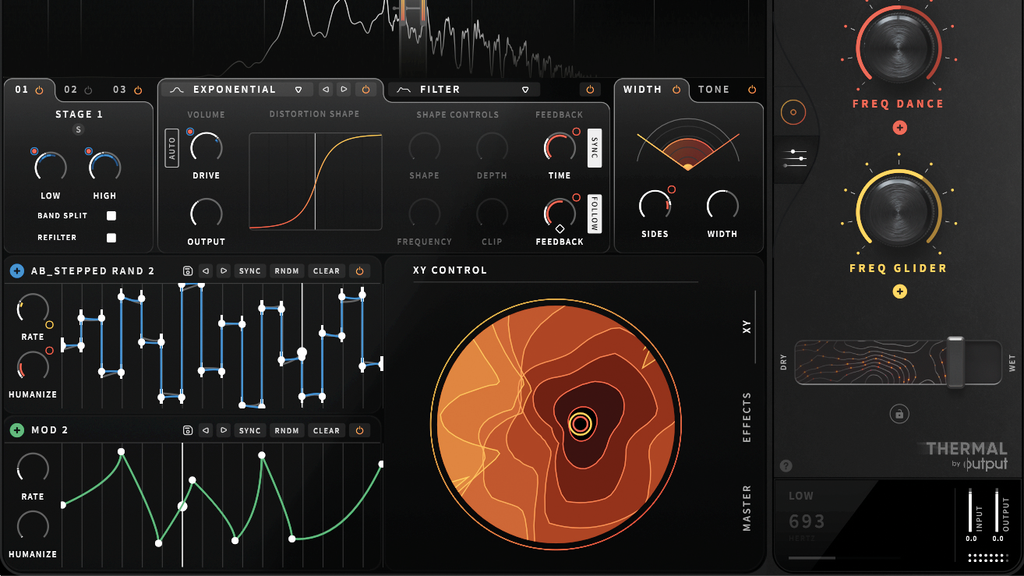Open the Tone tab
This screenshot has height=576, width=1024.
pyautogui.click(x=714, y=89)
